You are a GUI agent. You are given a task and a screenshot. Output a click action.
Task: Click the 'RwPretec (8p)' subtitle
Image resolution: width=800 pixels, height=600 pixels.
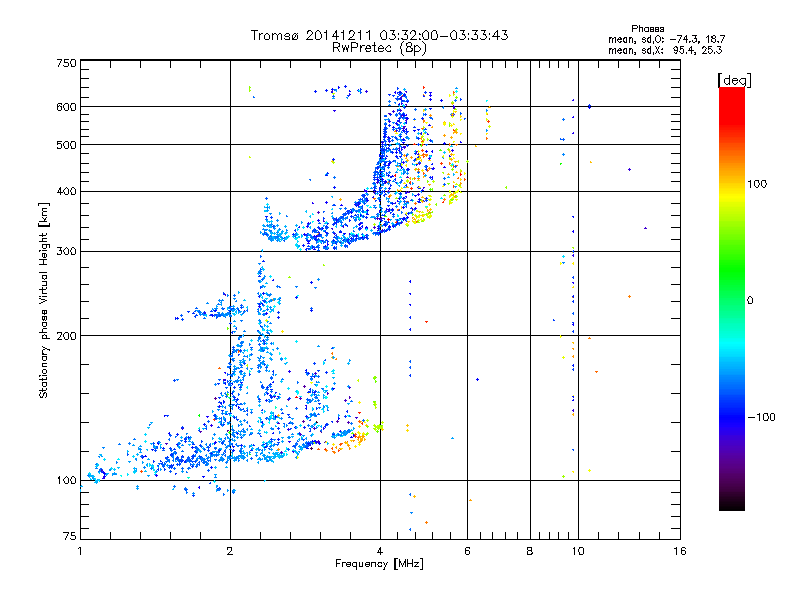coord(380,48)
